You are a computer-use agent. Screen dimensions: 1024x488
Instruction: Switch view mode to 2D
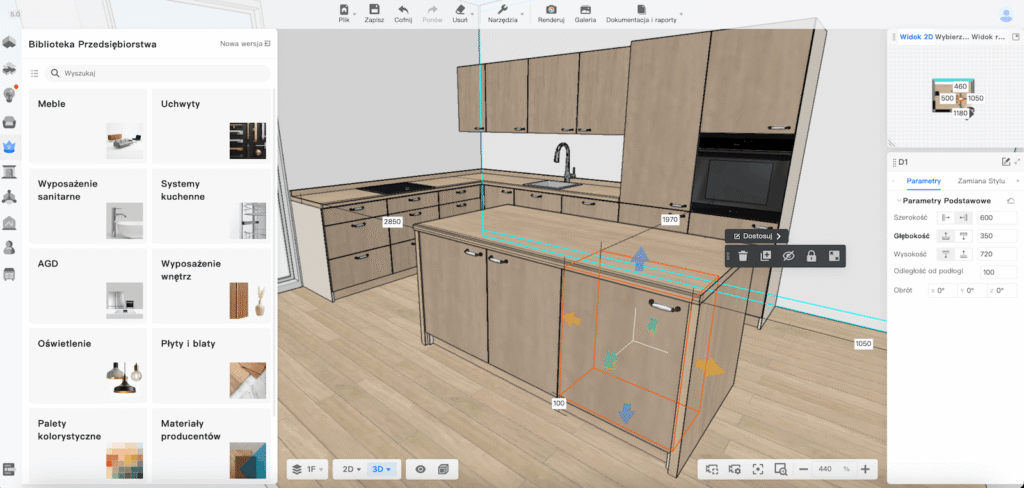click(351, 469)
